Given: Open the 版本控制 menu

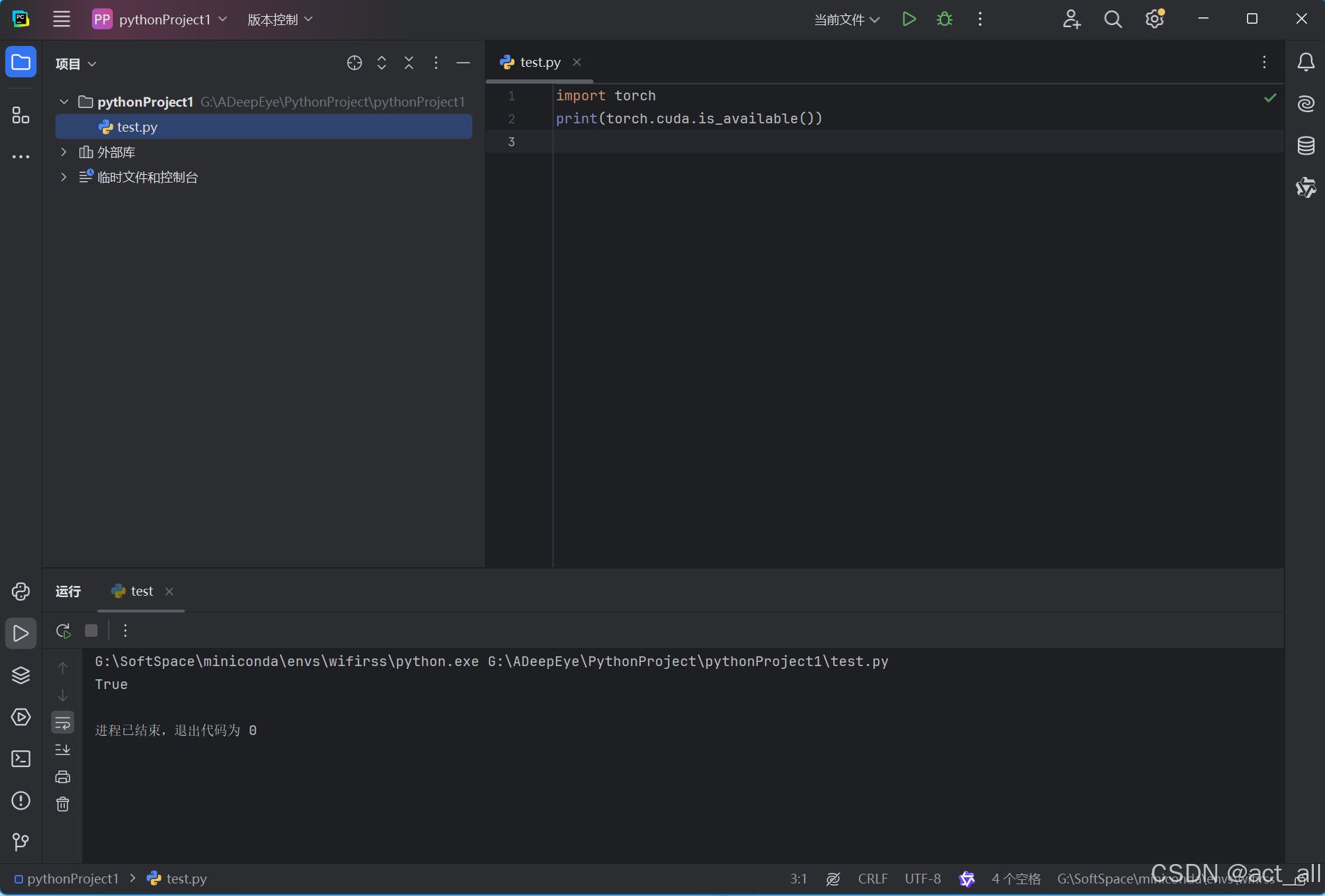Looking at the screenshot, I should [272, 19].
